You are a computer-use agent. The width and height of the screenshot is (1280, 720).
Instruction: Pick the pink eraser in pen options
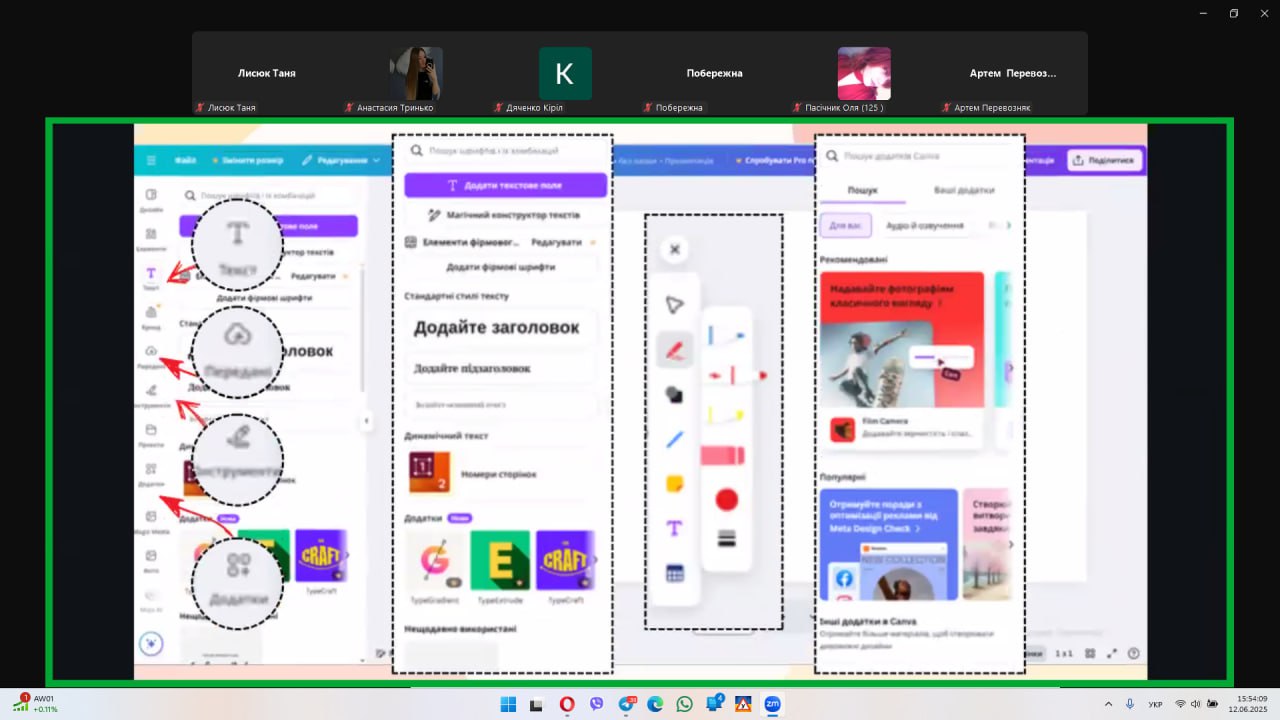click(x=723, y=456)
